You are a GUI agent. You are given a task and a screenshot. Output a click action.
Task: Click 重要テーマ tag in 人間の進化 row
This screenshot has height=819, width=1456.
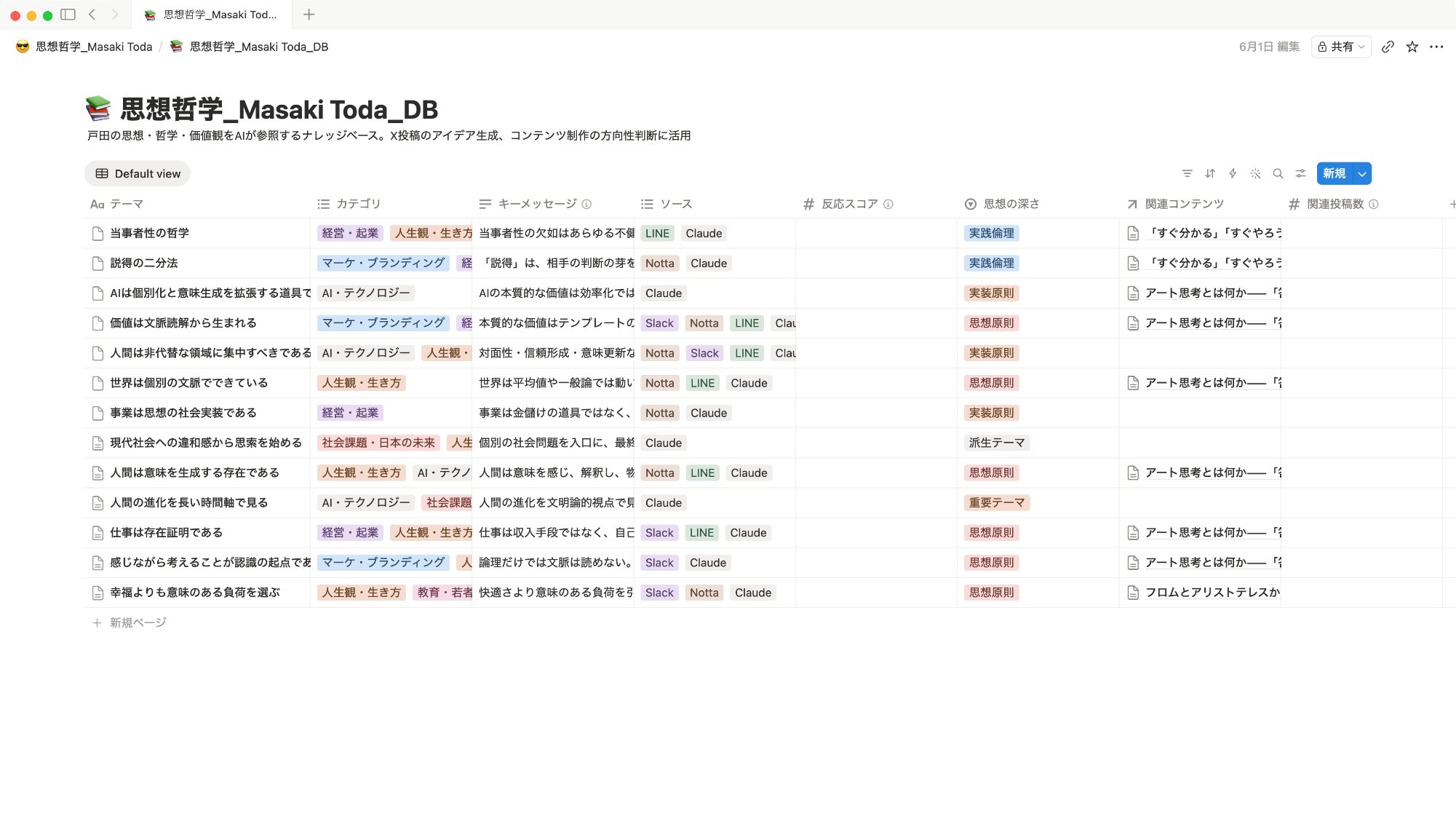tap(996, 502)
